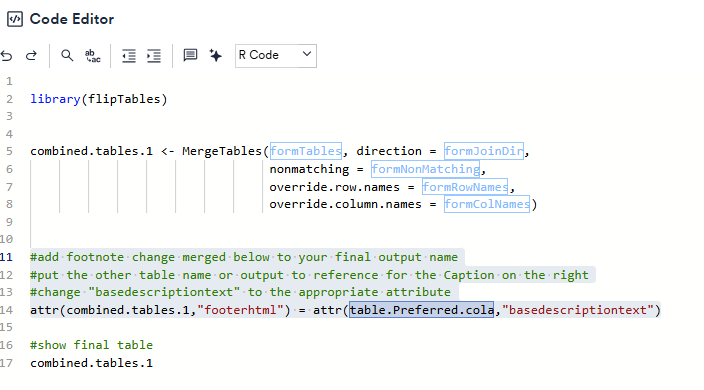Click the highlighted table.Preferred.cola text
Viewport: 704px width, 390px height.
click(422, 310)
